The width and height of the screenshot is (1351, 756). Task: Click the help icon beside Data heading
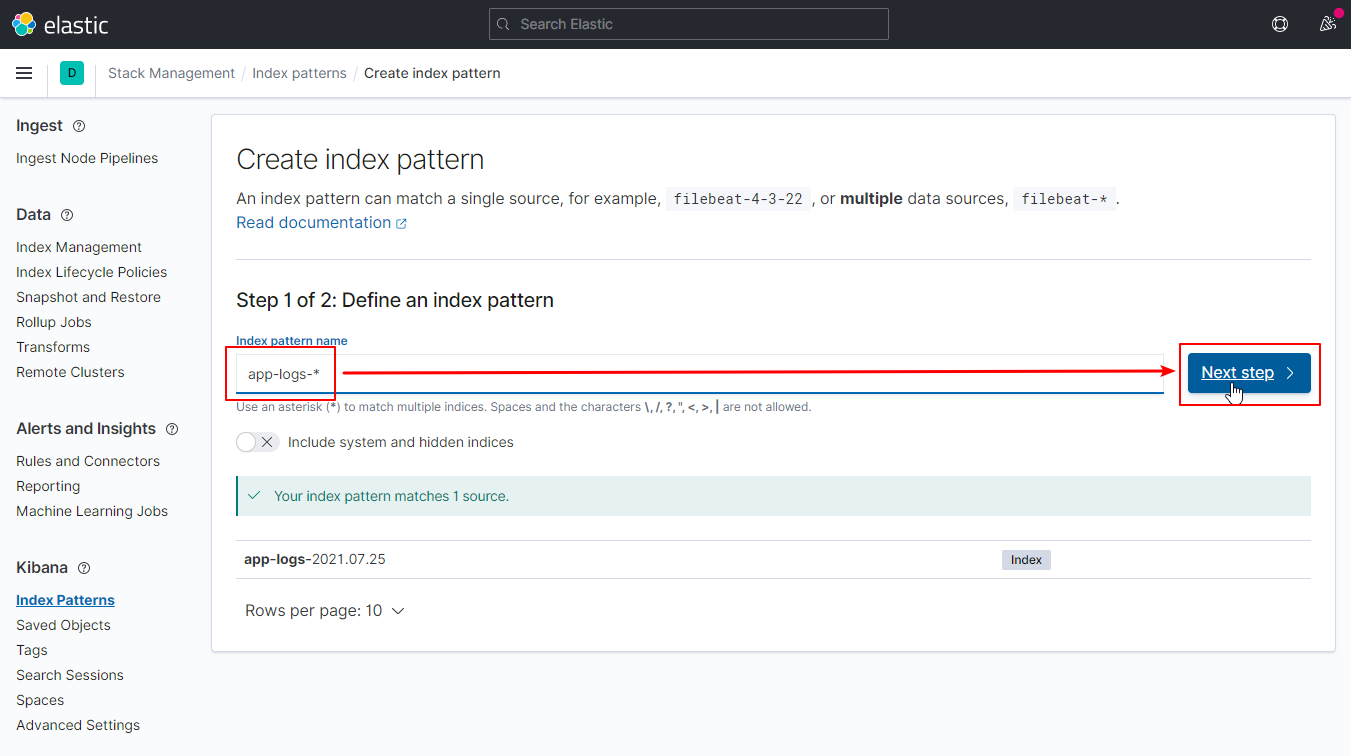point(66,214)
